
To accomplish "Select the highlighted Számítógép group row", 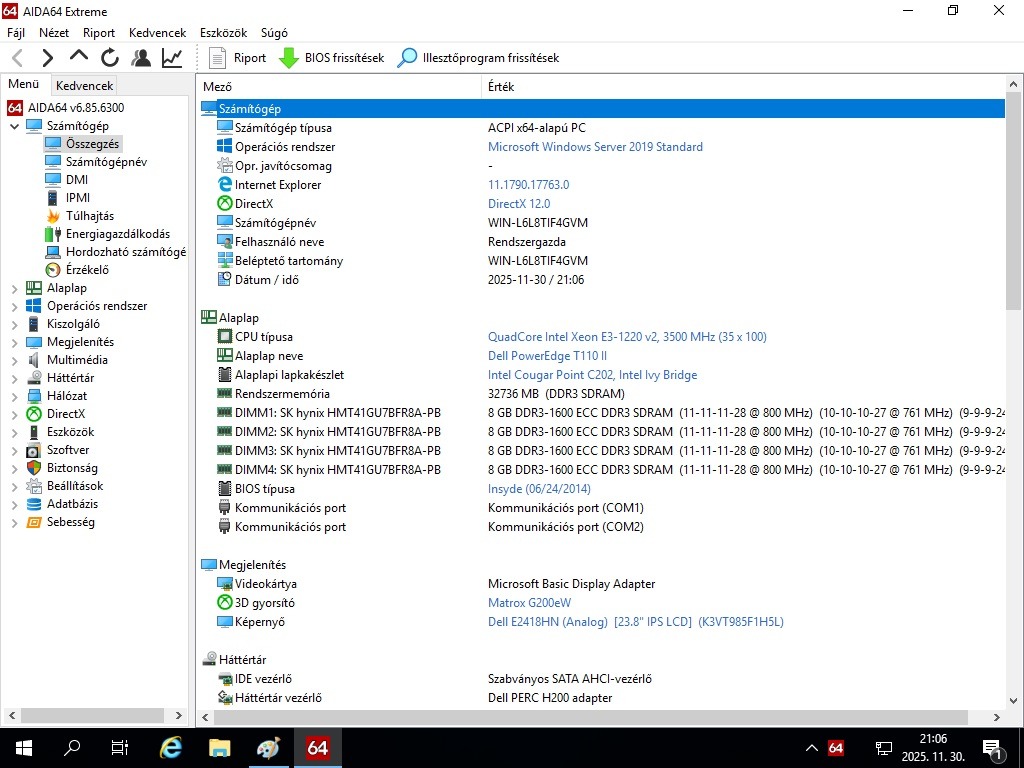I will (x=602, y=109).
